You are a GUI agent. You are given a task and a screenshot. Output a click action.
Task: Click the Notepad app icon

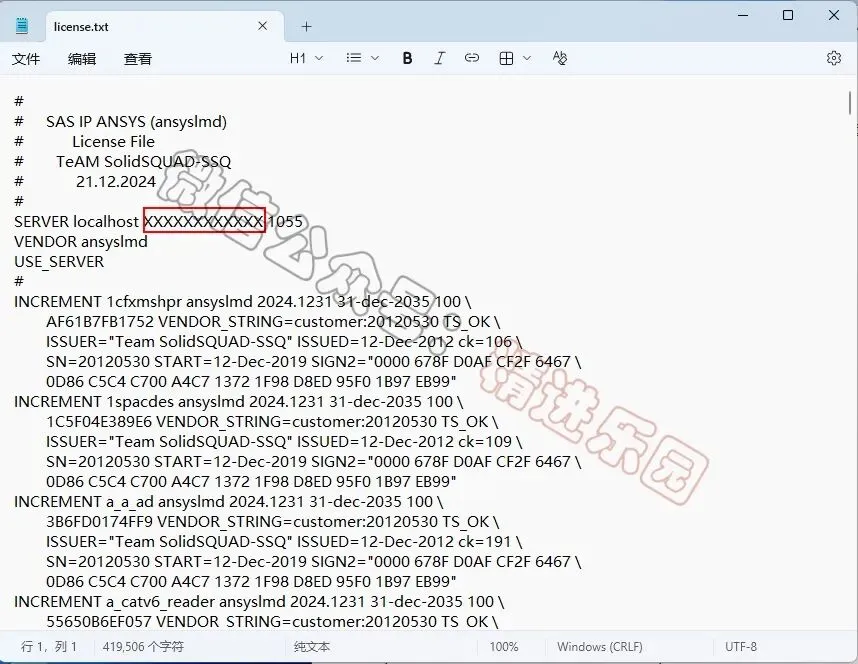coord(22,26)
